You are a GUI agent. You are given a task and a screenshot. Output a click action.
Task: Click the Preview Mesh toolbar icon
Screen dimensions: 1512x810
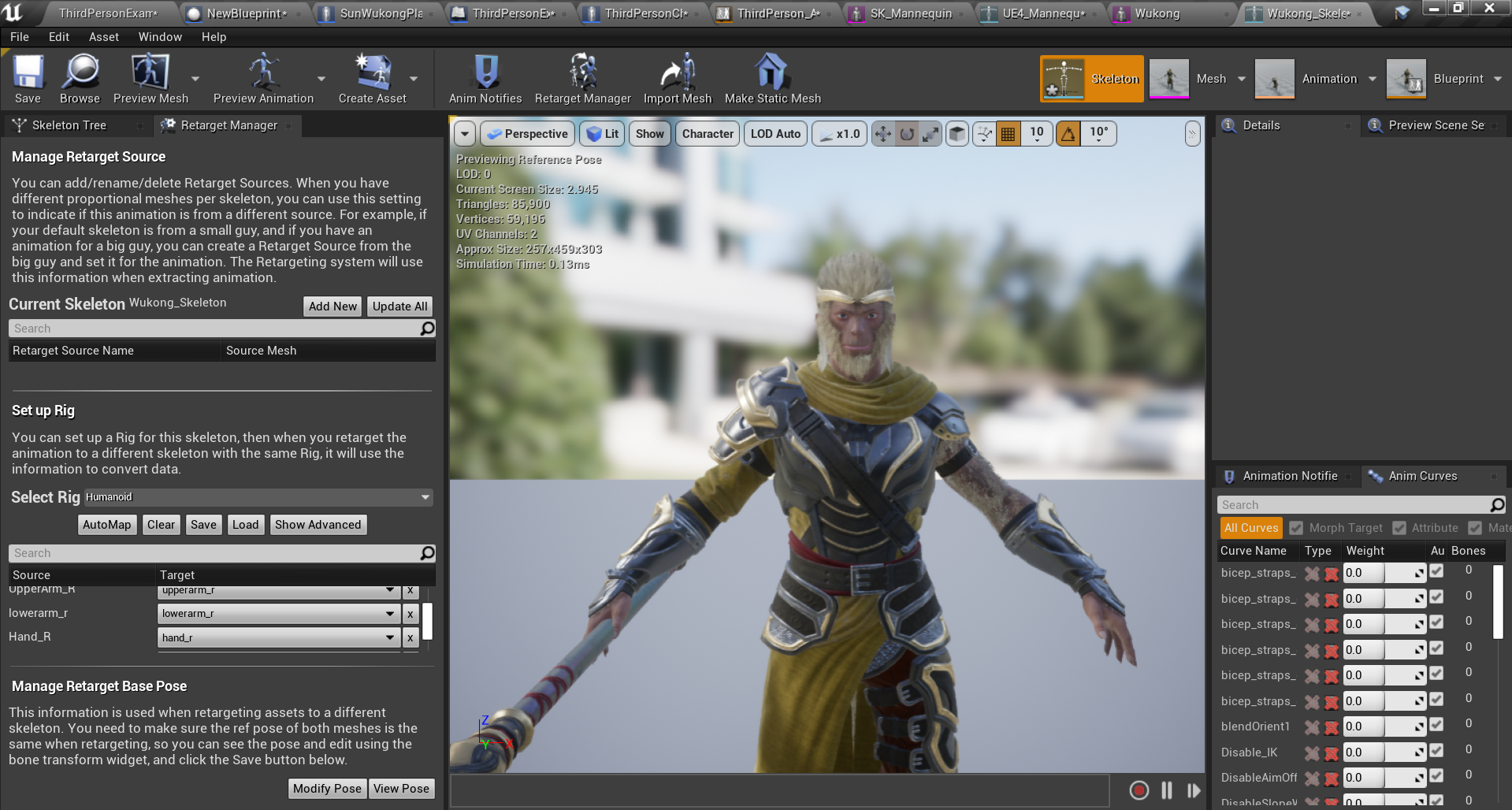click(x=149, y=72)
